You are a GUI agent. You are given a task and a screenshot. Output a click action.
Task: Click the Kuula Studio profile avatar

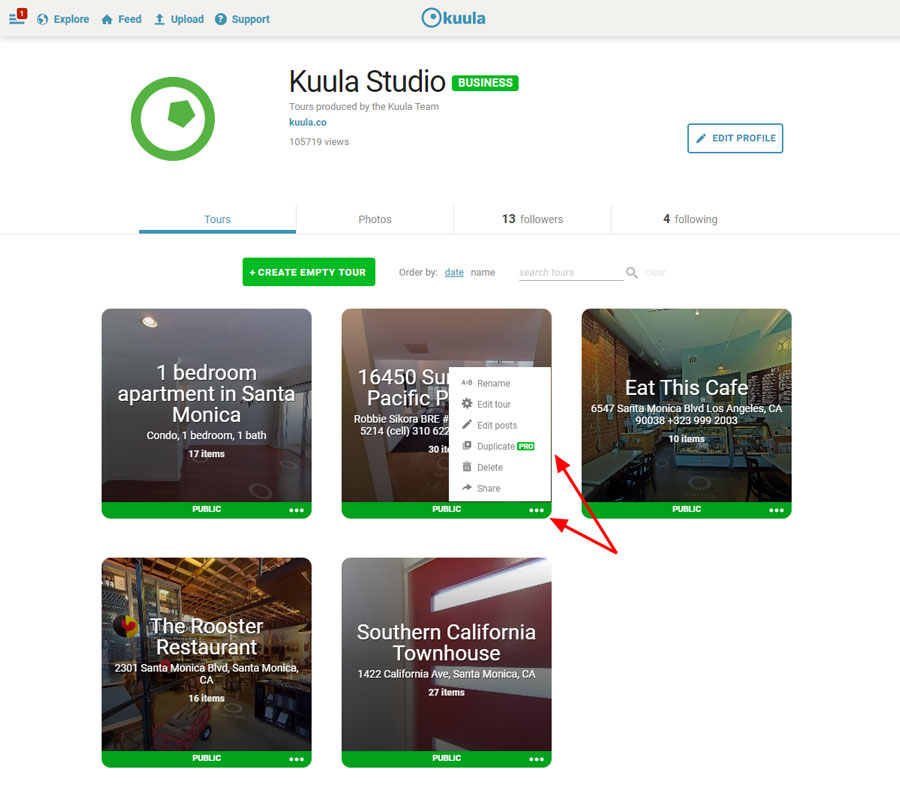coord(173,119)
